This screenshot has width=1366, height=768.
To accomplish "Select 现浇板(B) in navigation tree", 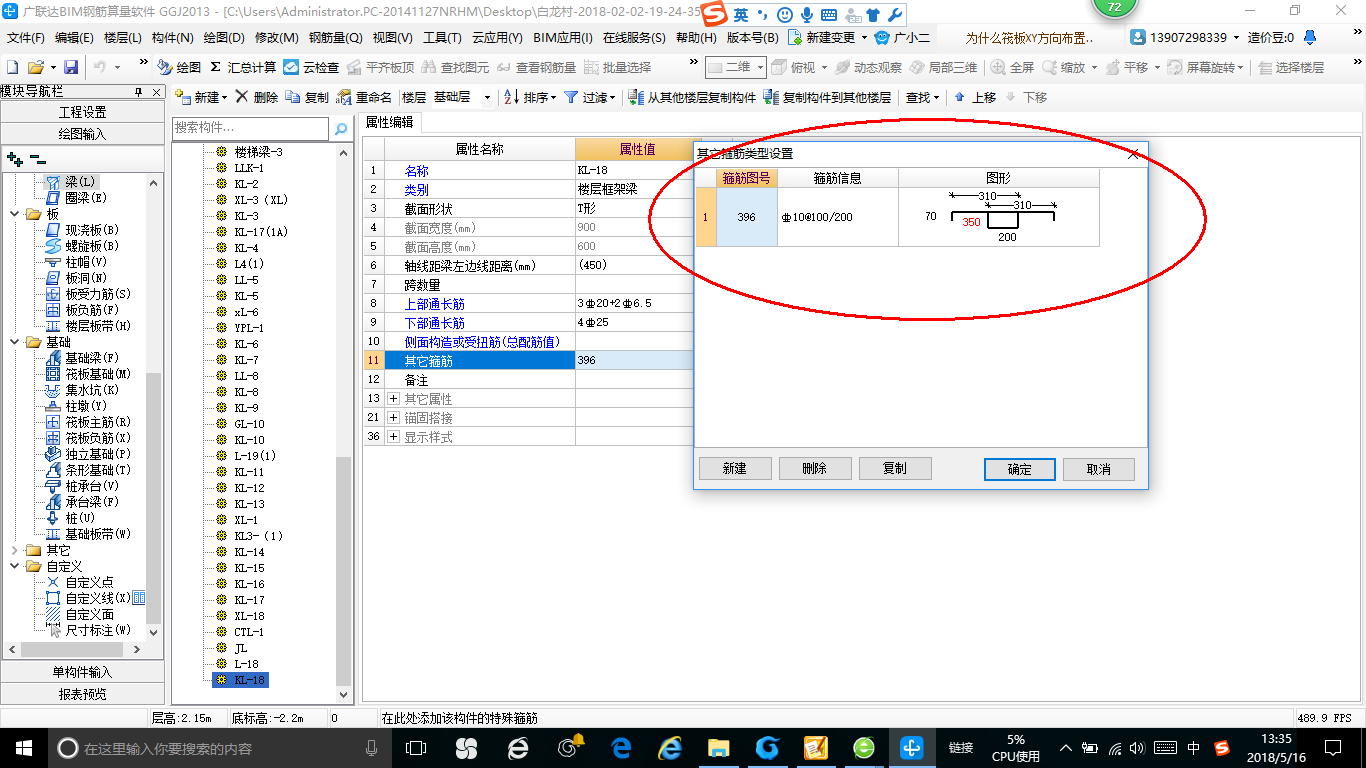I will click(x=82, y=230).
